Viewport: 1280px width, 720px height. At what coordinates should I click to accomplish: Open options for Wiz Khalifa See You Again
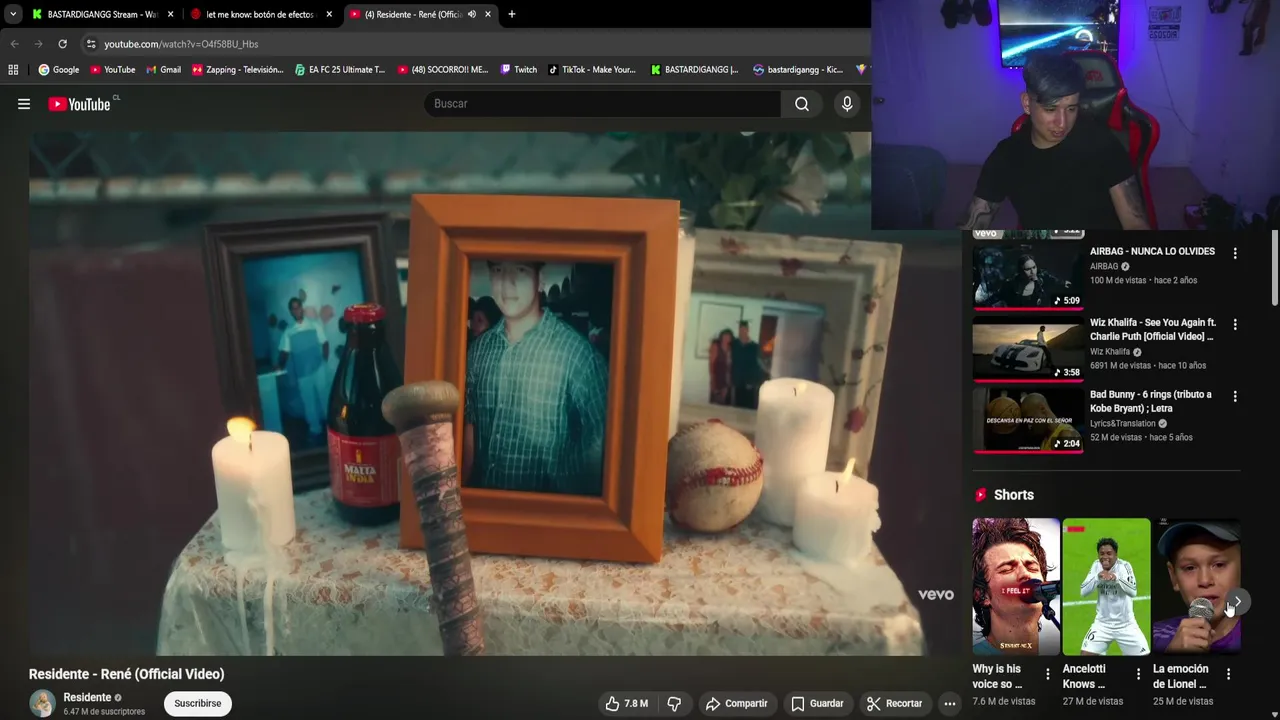click(1235, 324)
